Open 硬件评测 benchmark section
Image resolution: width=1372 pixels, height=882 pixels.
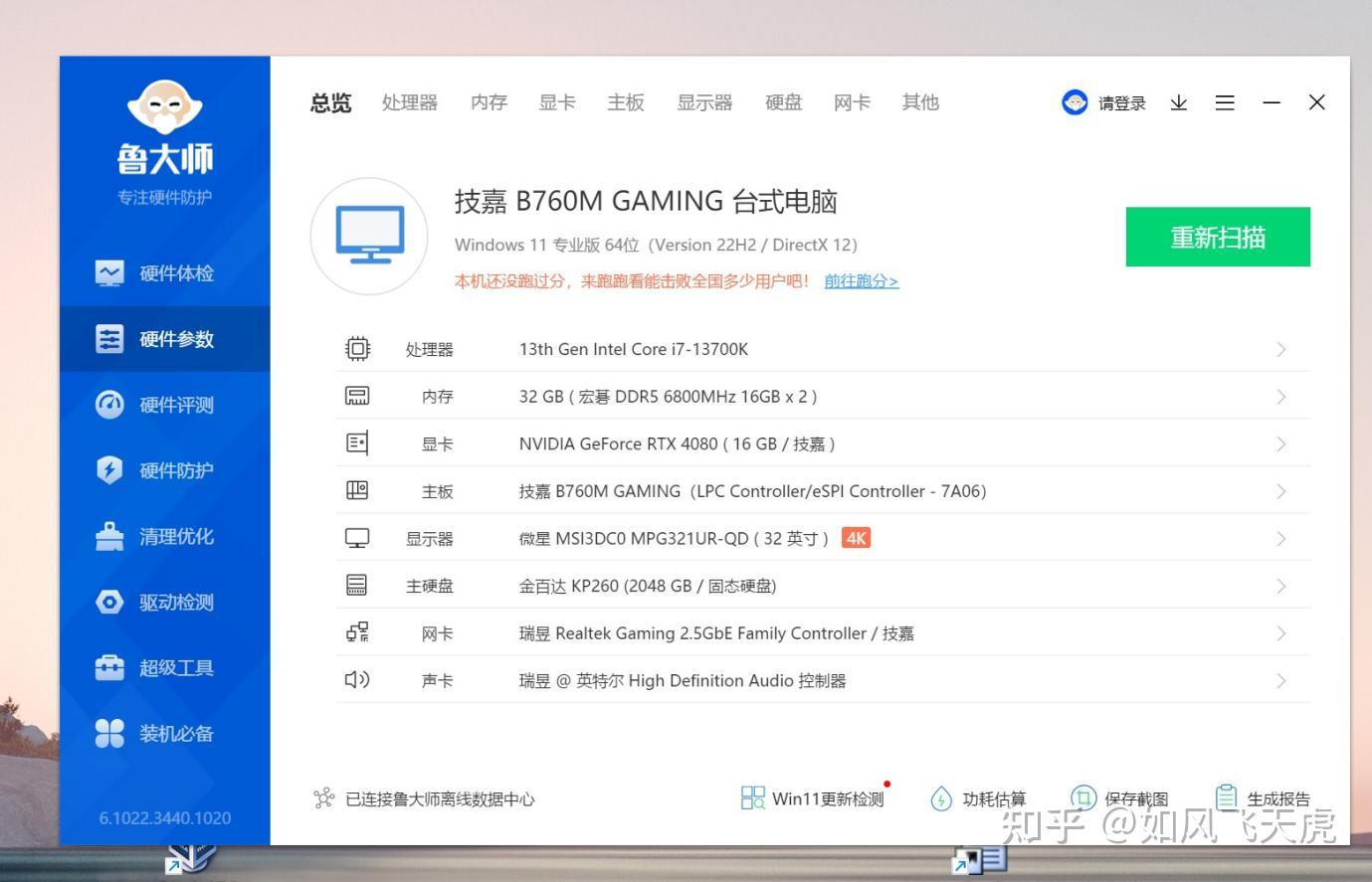(x=165, y=405)
